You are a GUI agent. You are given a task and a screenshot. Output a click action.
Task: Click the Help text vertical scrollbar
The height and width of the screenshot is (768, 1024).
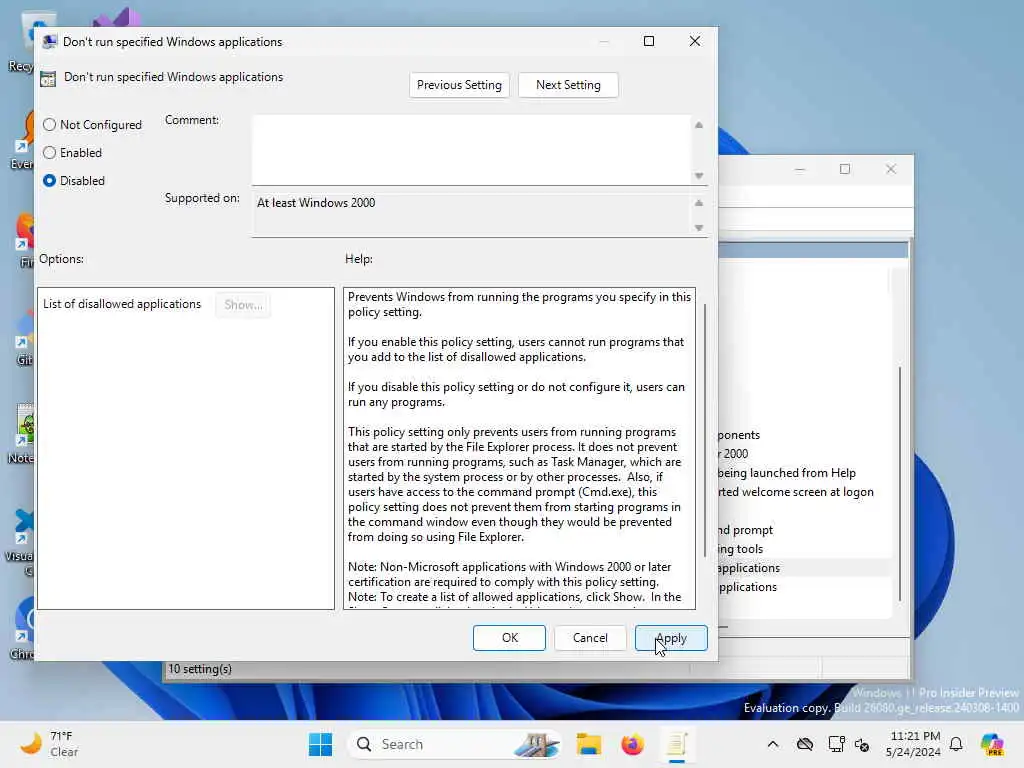click(x=704, y=431)
